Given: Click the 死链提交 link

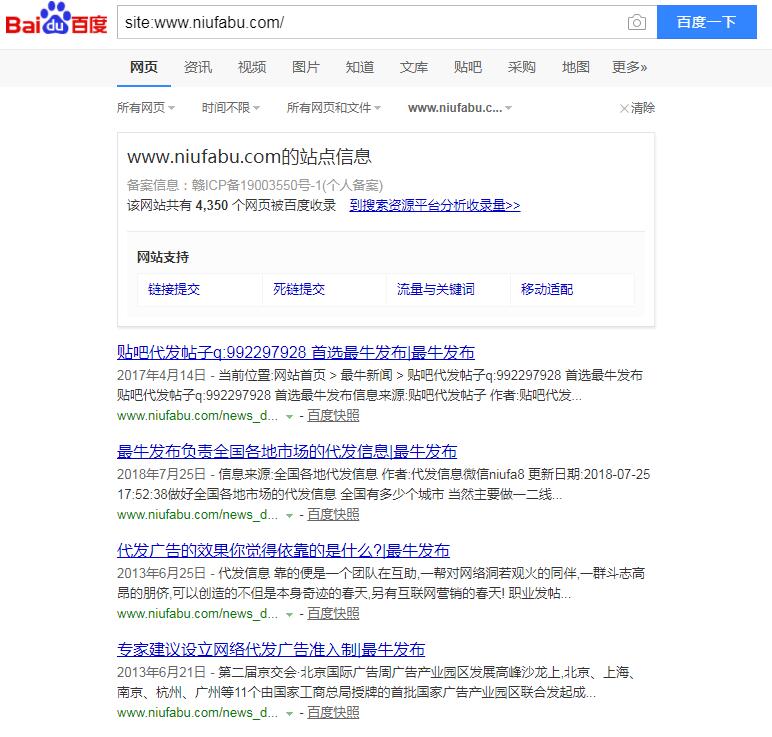Looking at the screenshot, I should 299,289.
